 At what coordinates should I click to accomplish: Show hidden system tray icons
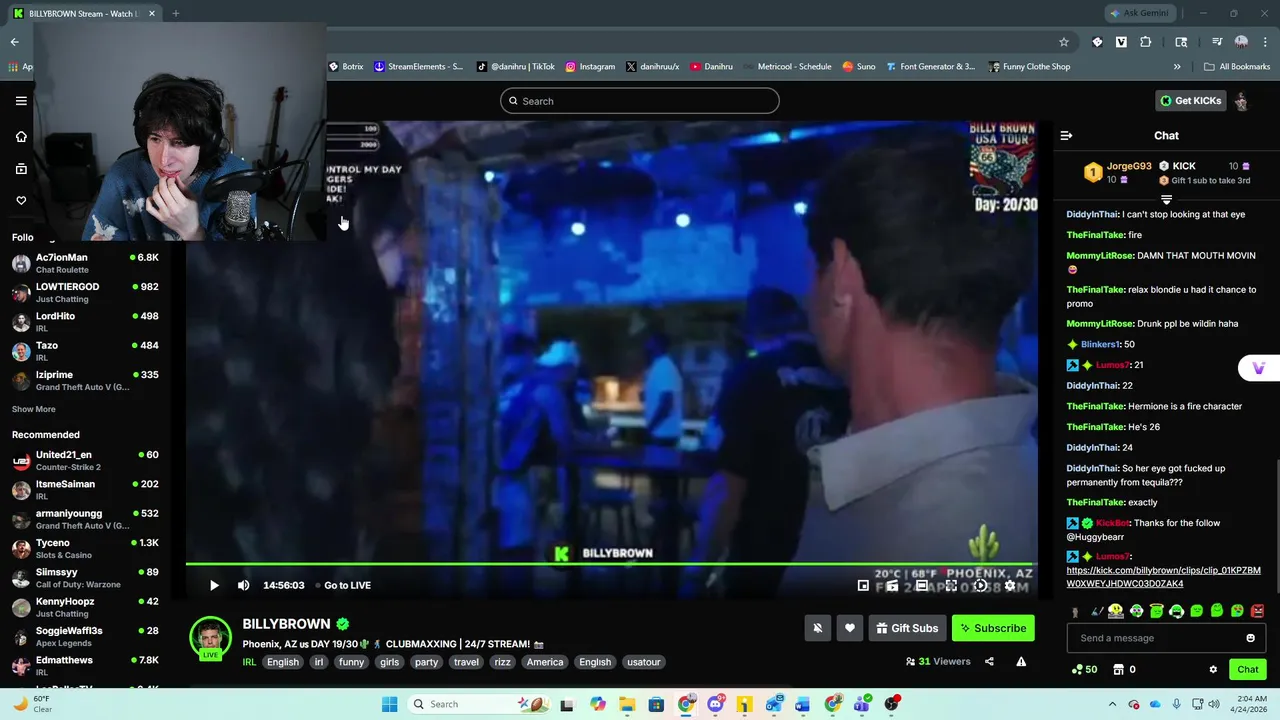(x=1112, y=704)
